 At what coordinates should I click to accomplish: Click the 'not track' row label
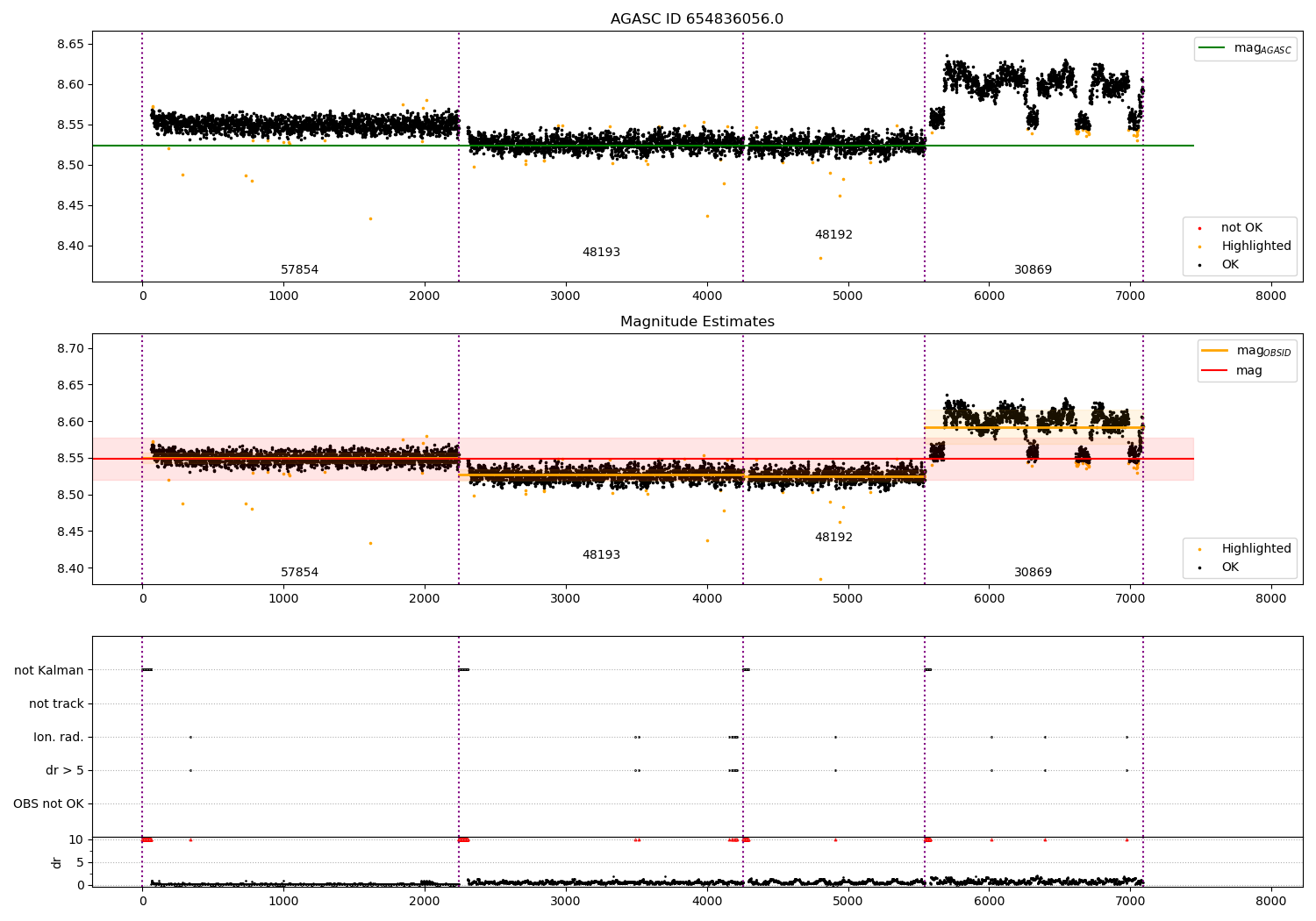(56, 704)
